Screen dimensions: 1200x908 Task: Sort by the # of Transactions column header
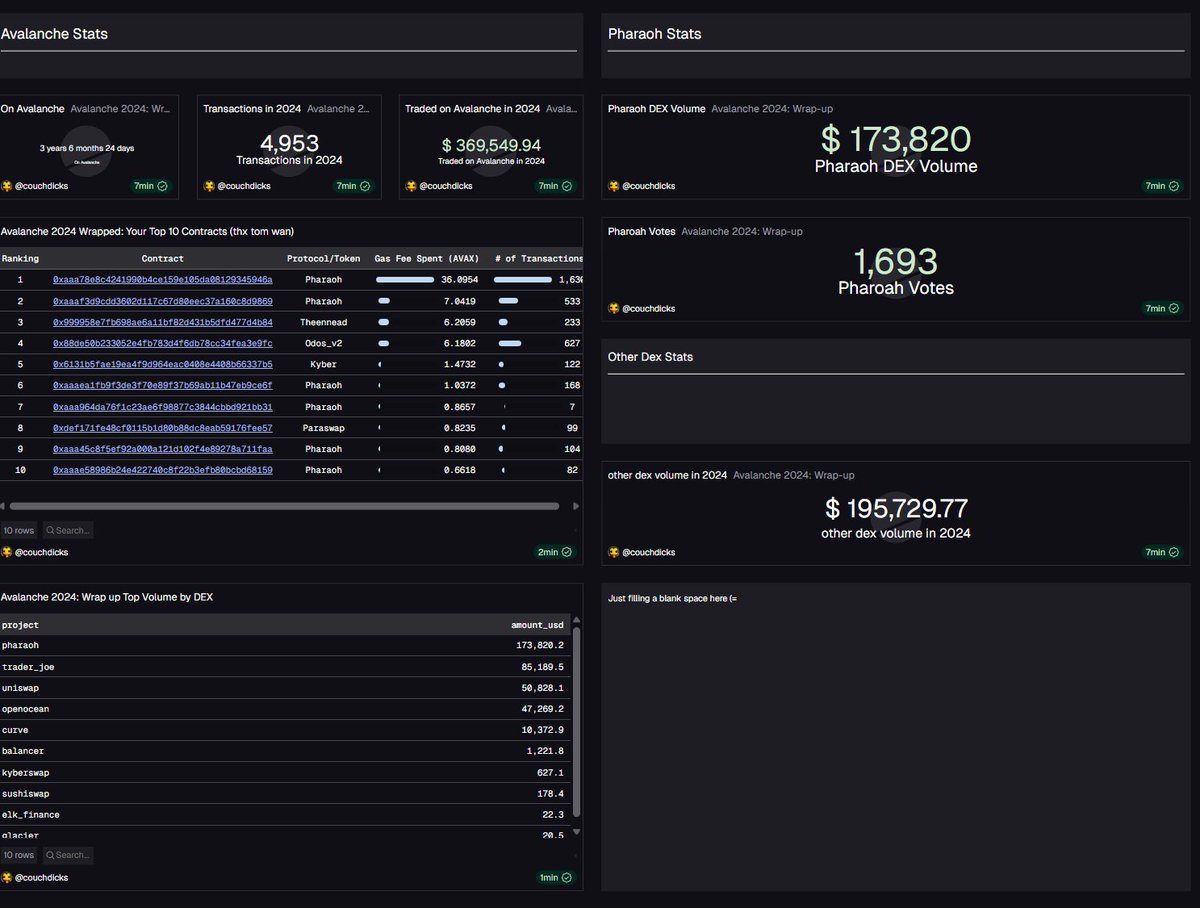(x=538, y=258)
